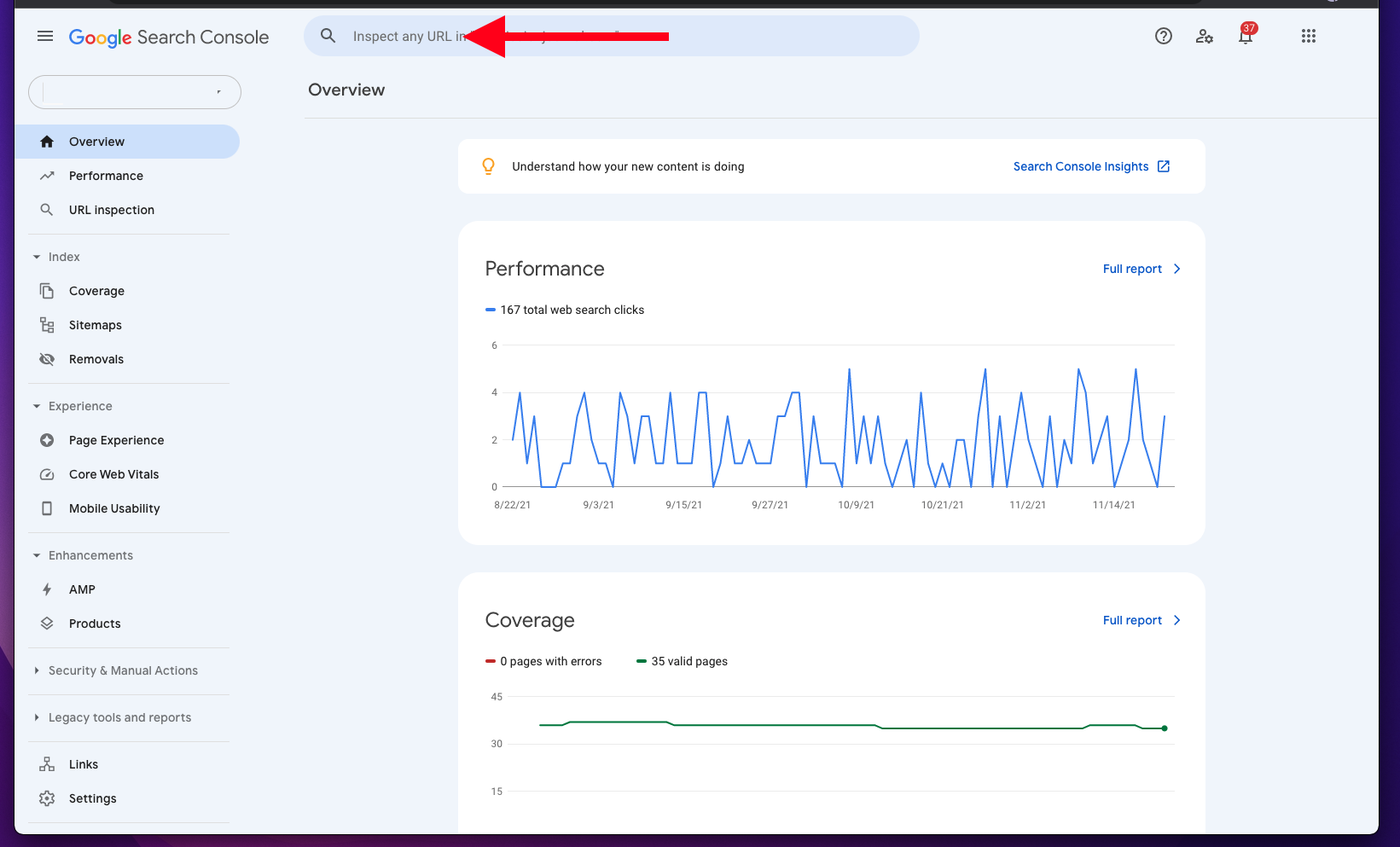
Task: Open the user settings people icon
Action: click(1205, 36)
